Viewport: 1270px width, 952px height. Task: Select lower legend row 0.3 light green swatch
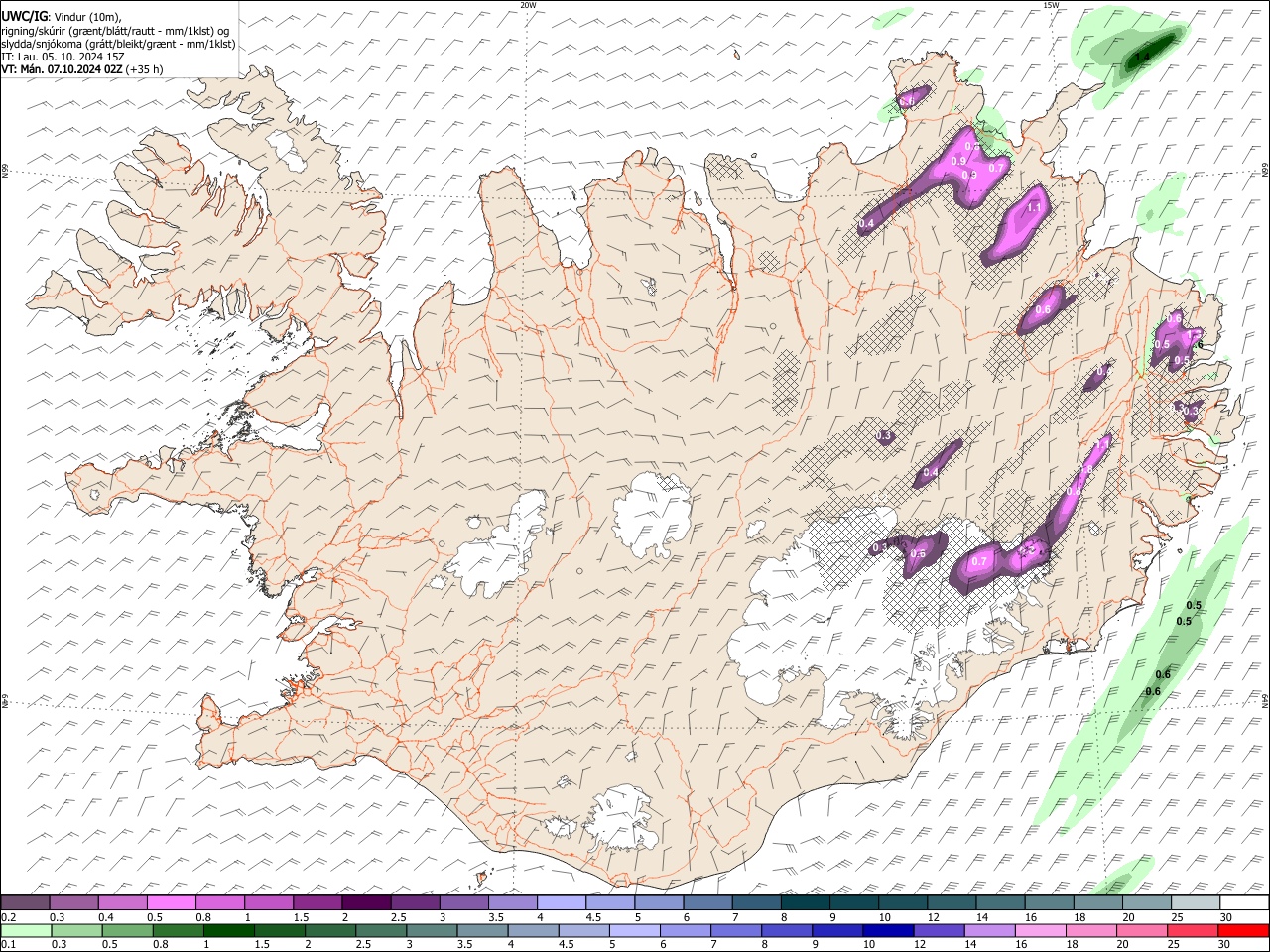pos(77,930)
